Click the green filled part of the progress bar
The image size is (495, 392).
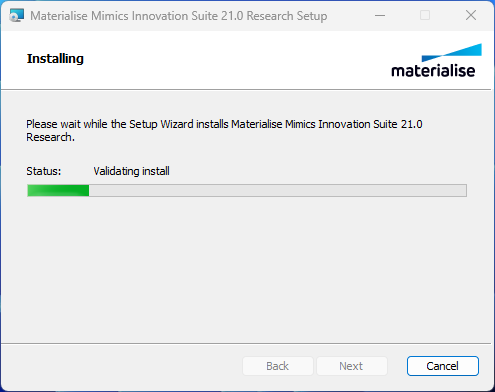[58, 191]
